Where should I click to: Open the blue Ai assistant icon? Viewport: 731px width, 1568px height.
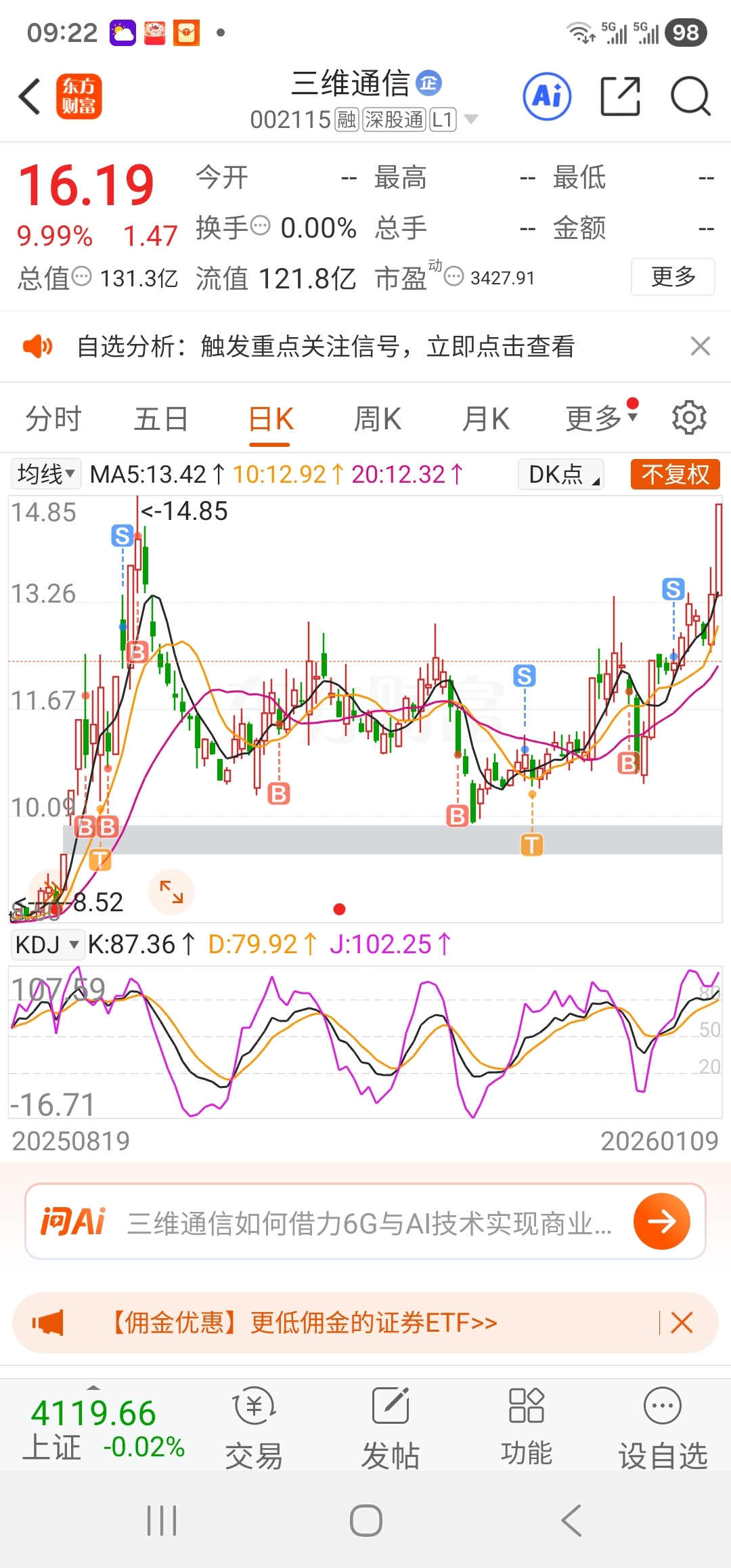click(x=547, y=96)
